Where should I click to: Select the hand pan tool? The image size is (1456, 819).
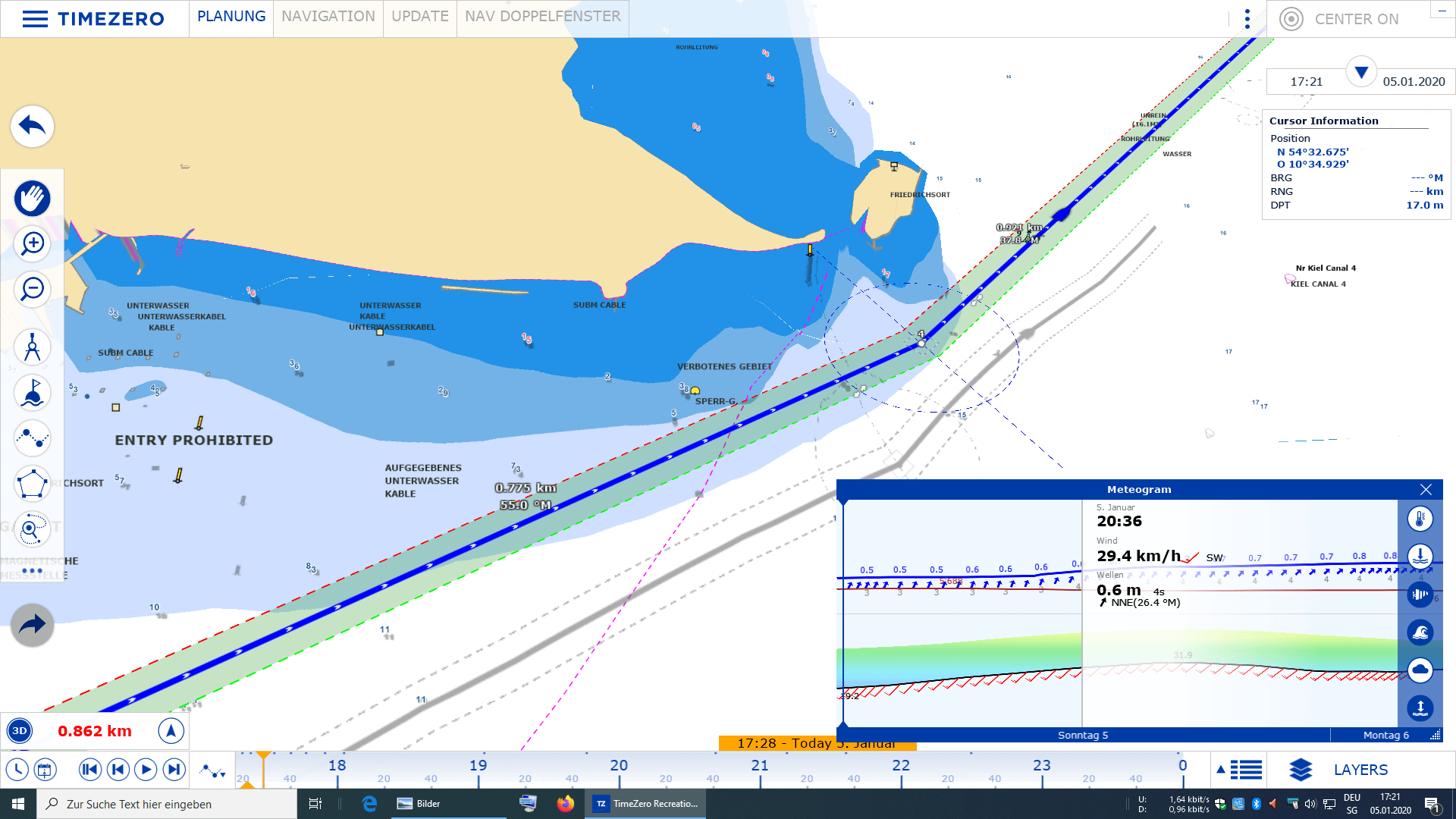tap(32, 199)
